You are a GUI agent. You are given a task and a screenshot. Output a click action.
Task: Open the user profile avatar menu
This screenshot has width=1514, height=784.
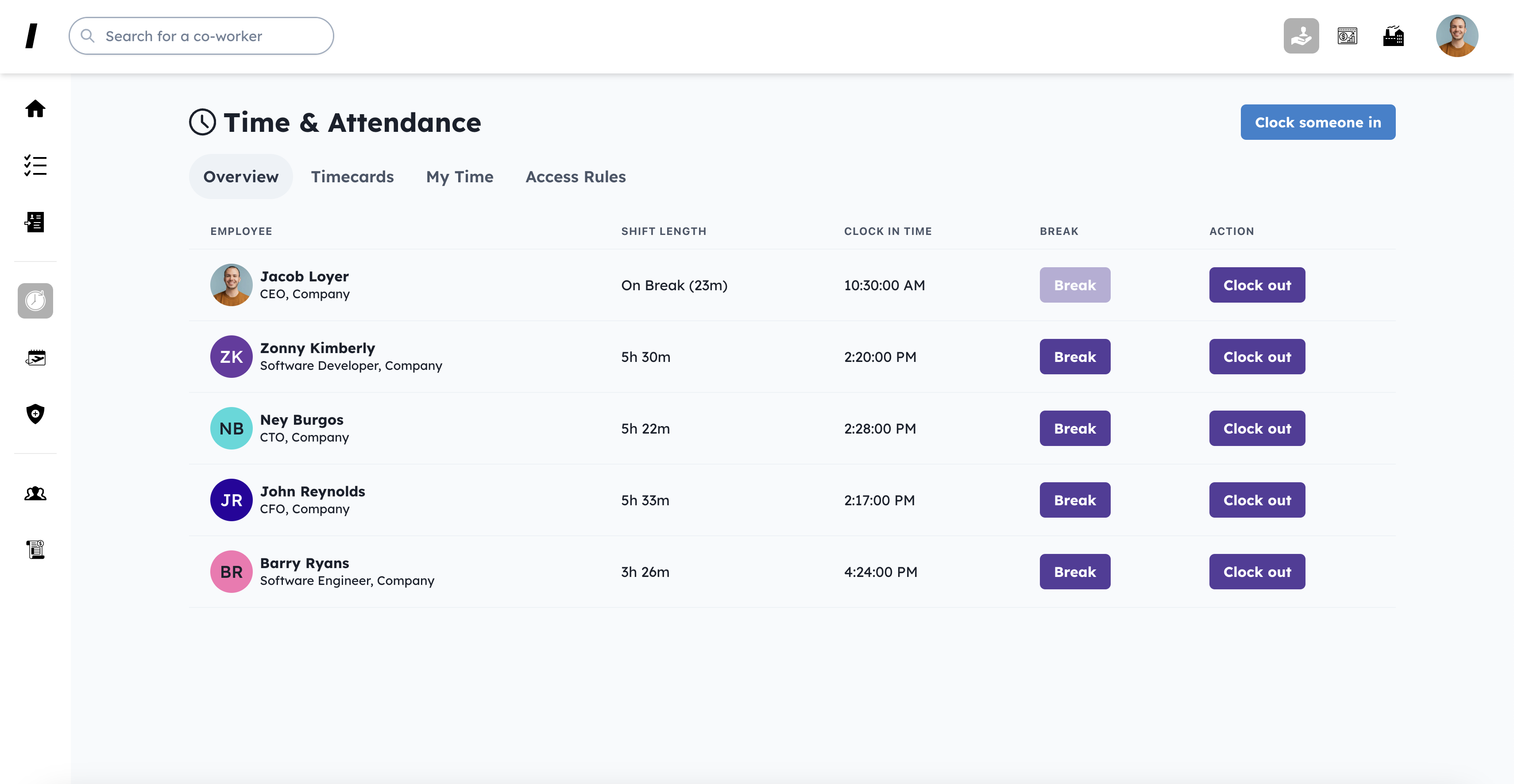coord(1456,36)
